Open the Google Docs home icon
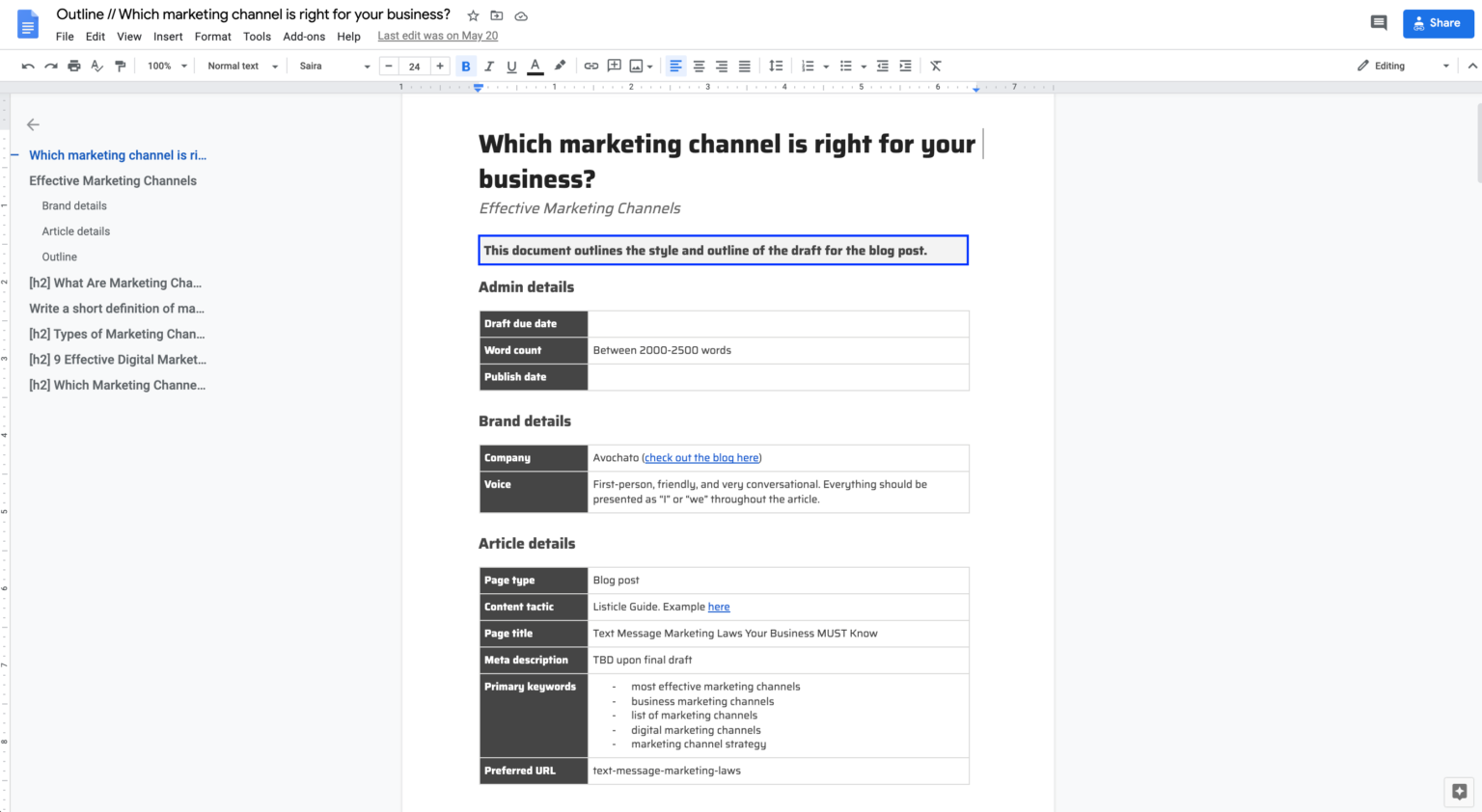Screen dimensions: 1482x812 coord(28,24)
